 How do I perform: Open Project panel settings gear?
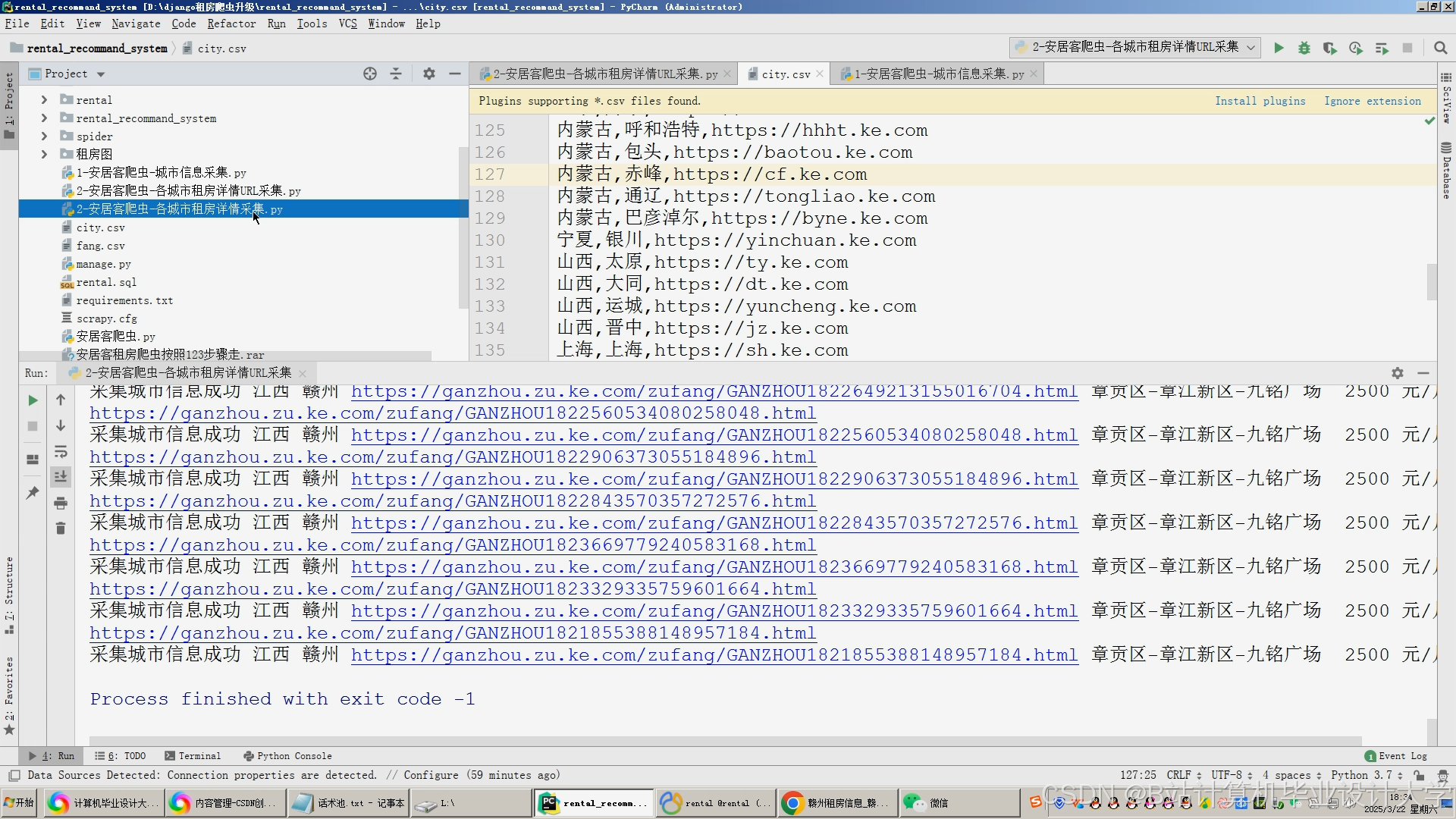pos(429,74)
